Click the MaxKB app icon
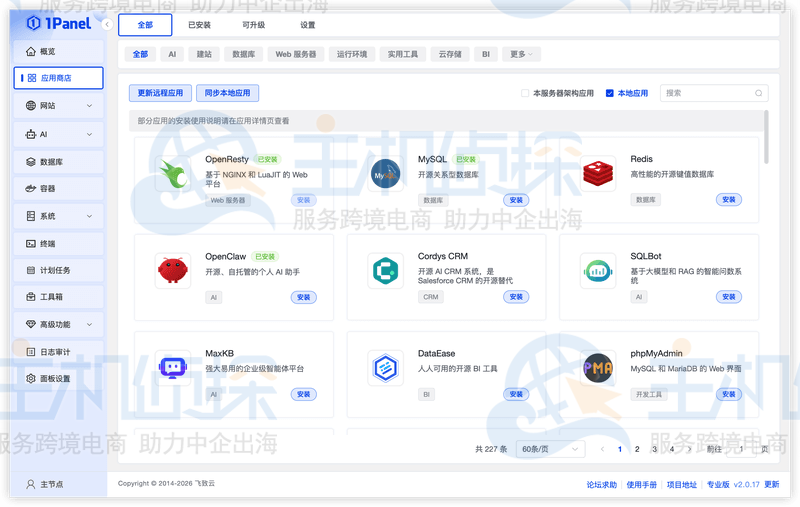This screenshot has height=507, width=800. coord(173,368)
